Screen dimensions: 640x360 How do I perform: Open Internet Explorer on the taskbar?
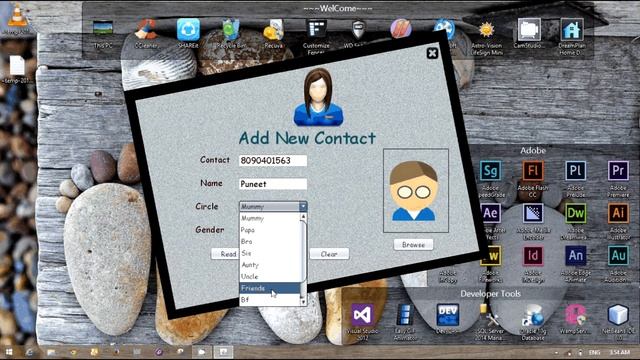29,351
